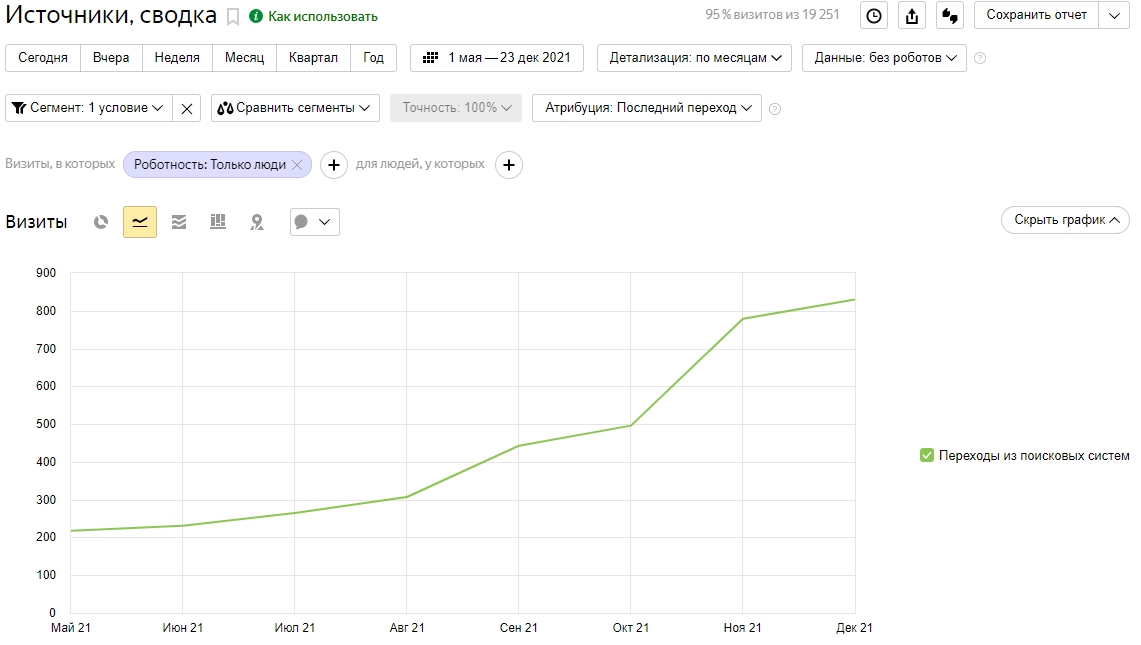Select the 'Сегодня' period tab

[43, 58]
